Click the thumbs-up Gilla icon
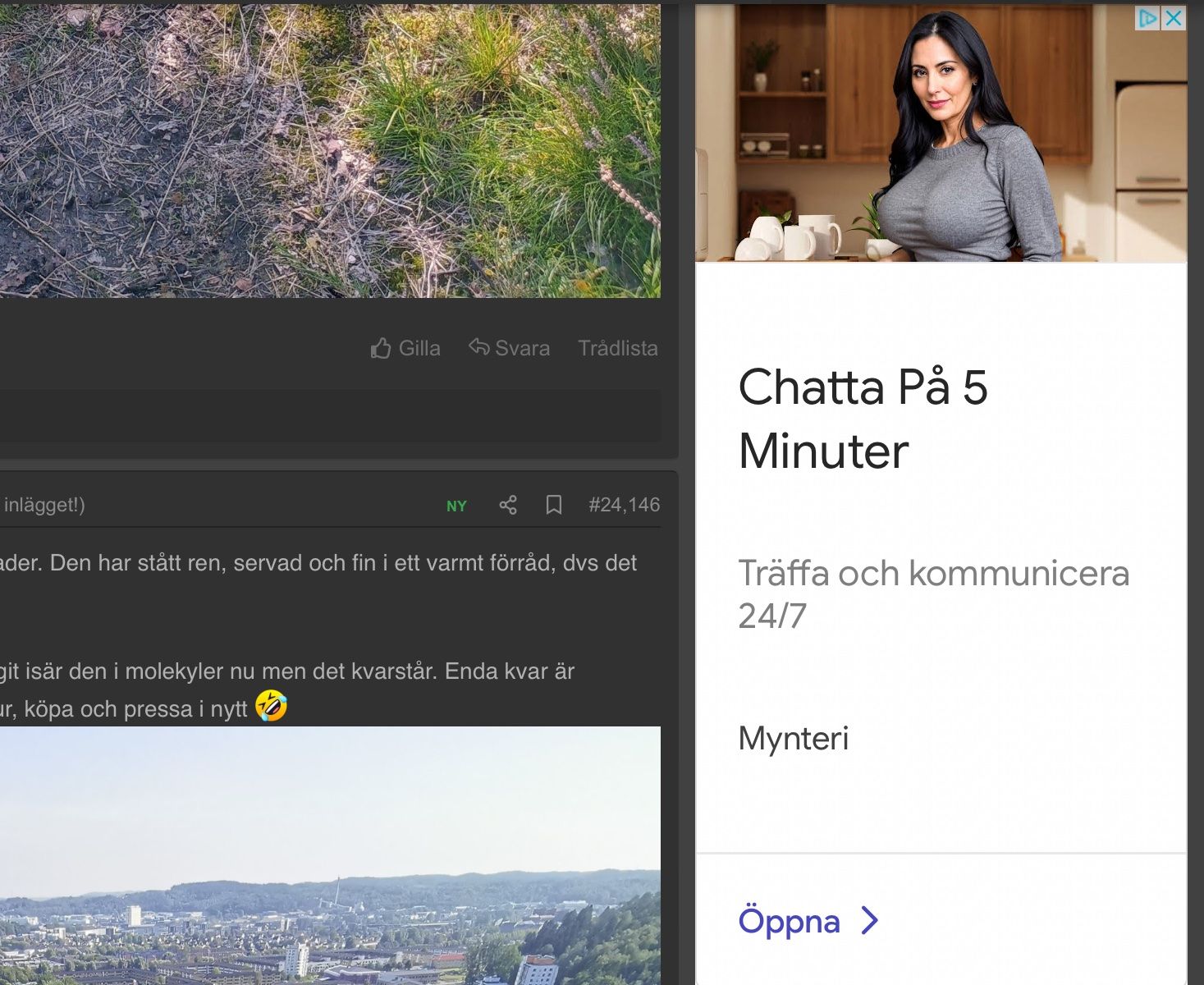Image resolution: width=1204 pixels, height=985 pixels. coord(380,349)
